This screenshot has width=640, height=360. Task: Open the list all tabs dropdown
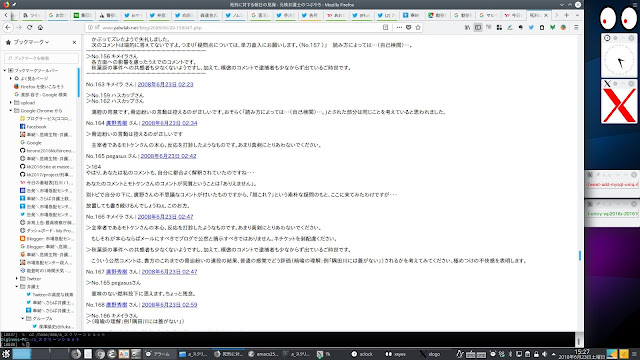(x=577, y=15)
